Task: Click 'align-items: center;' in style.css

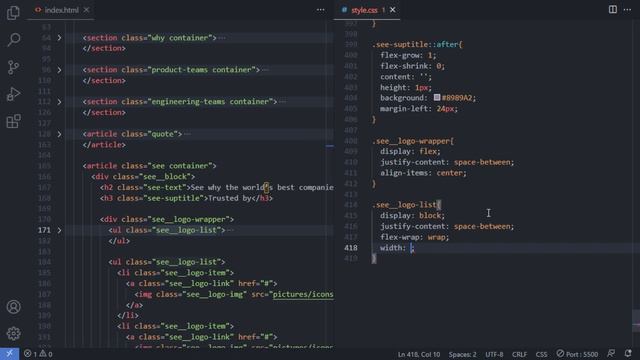Action: tap(423, 173)
